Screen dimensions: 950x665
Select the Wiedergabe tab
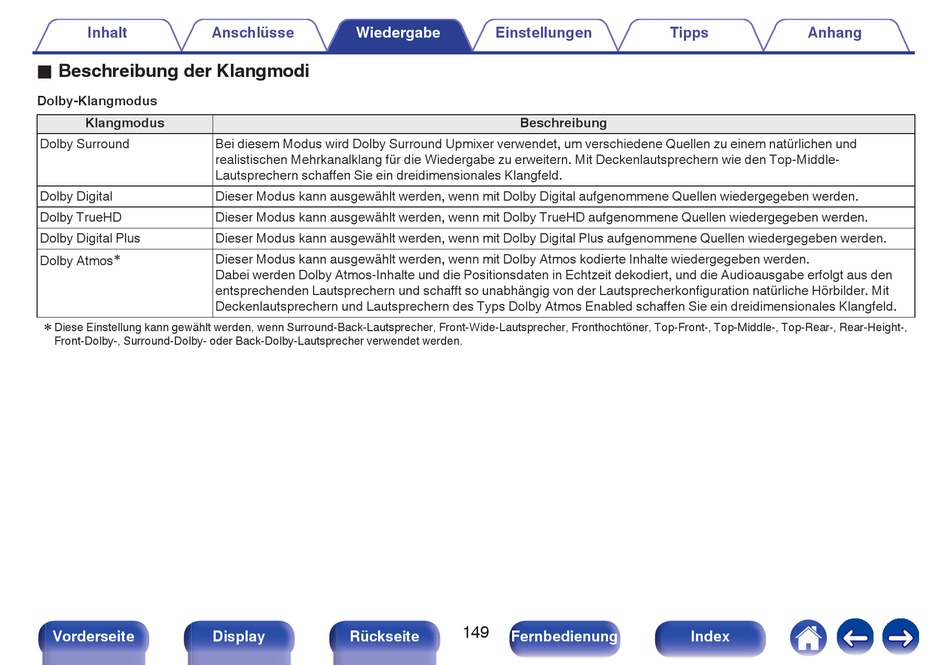[398, 34]
